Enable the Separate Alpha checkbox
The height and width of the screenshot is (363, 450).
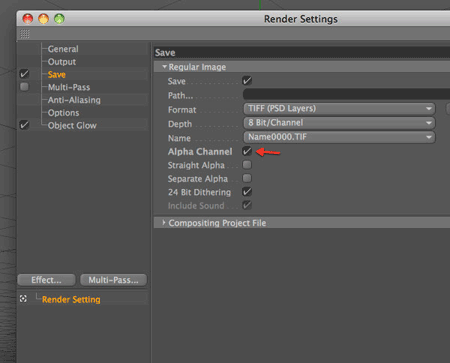click(x=247, y=178)
